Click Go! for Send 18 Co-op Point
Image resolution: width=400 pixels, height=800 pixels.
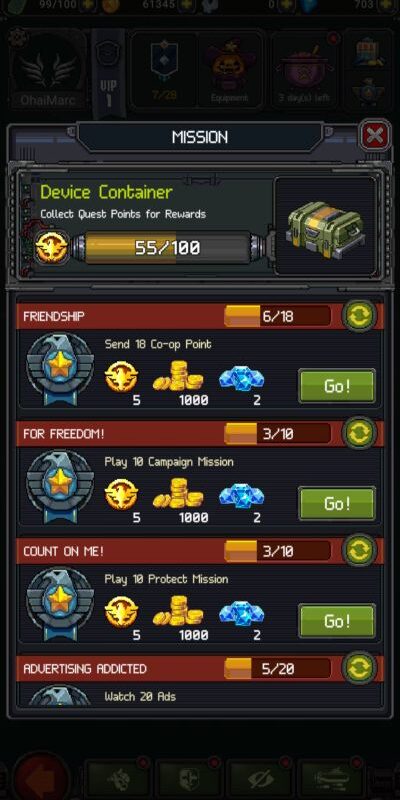pos(337,386)
